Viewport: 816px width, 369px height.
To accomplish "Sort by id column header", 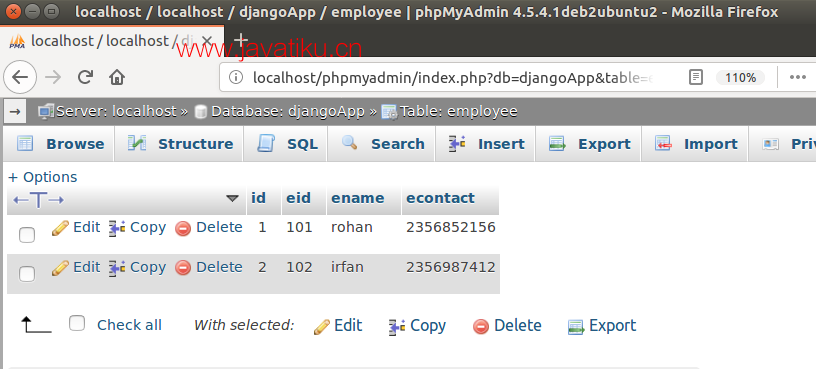I will point(259,198).
